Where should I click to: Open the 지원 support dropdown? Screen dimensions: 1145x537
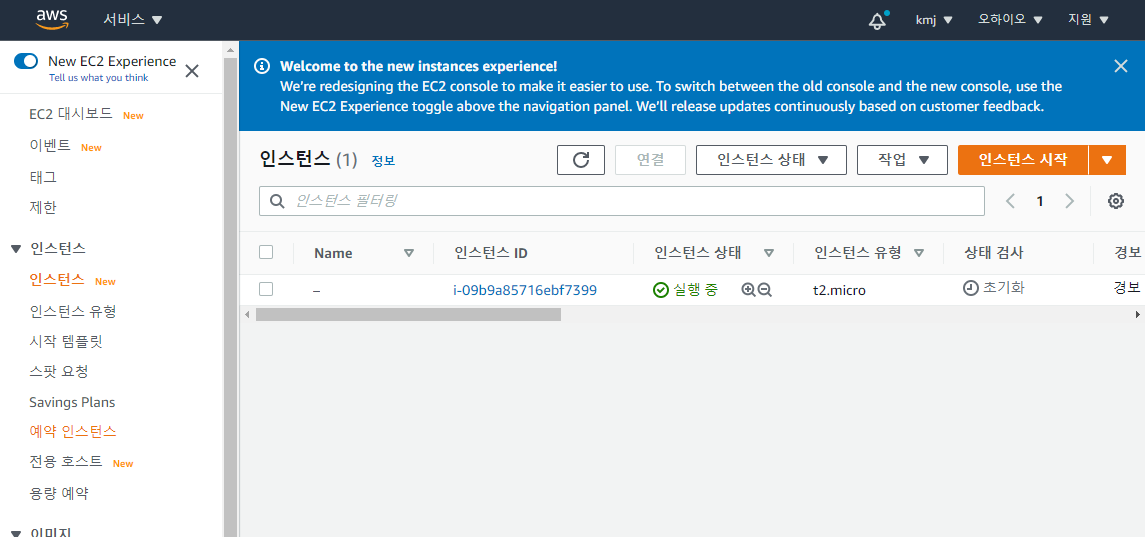coord(1088,20)
